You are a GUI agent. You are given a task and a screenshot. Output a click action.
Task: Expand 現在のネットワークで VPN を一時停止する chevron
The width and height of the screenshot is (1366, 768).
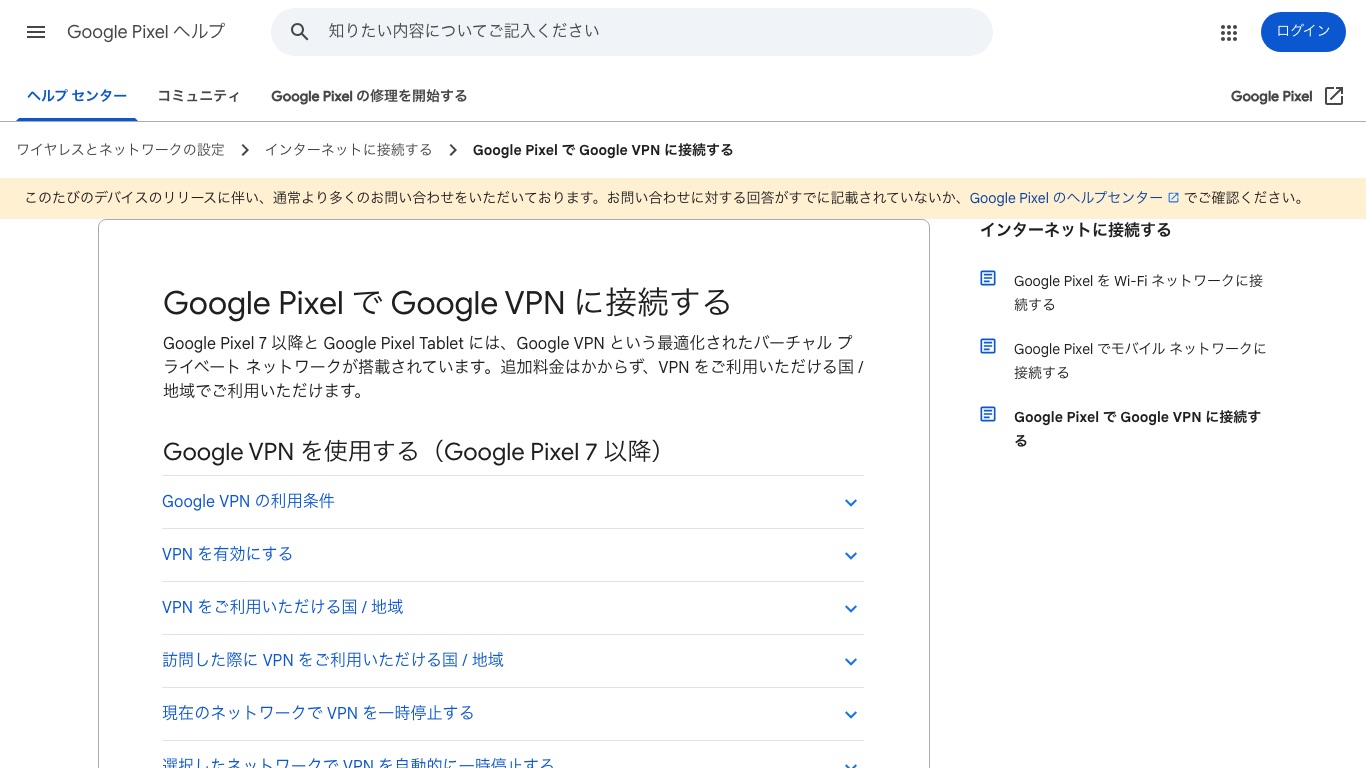coord(851,714)
